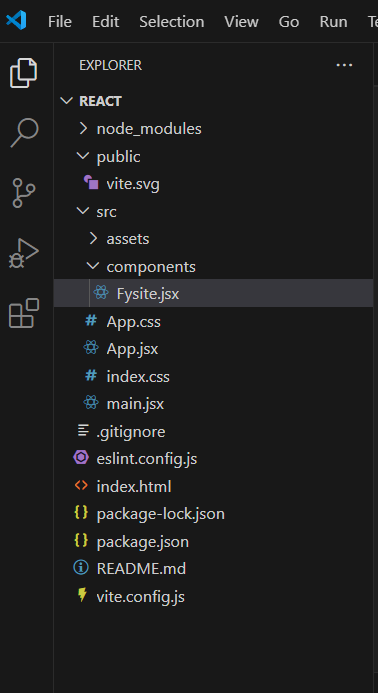The height and width of the screenshot is (693, 378).
Task: Click the ESLint icon beside eslint.config.js
Action: tap(81, 457)
